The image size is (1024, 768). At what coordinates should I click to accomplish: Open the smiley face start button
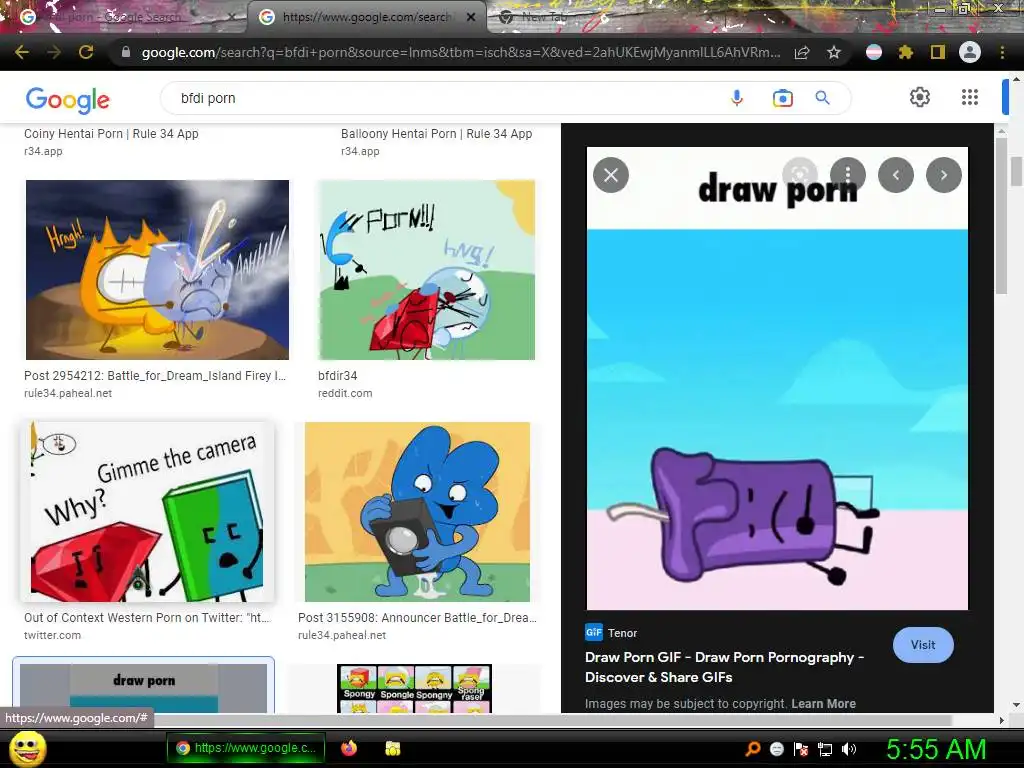pyautogui.click(x=27, y=748)
